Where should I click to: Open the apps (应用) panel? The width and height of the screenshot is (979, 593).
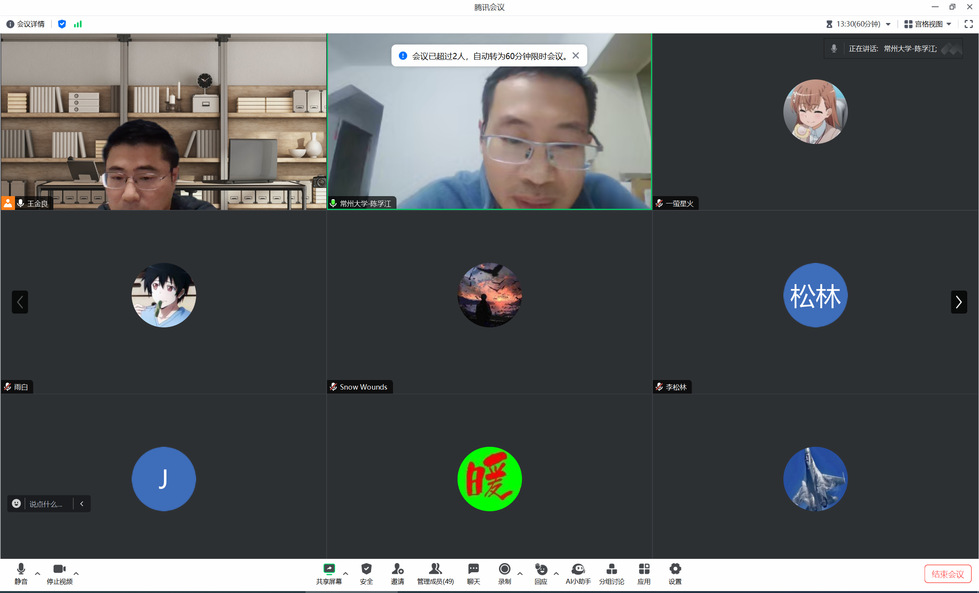click(x=644, y=572)
